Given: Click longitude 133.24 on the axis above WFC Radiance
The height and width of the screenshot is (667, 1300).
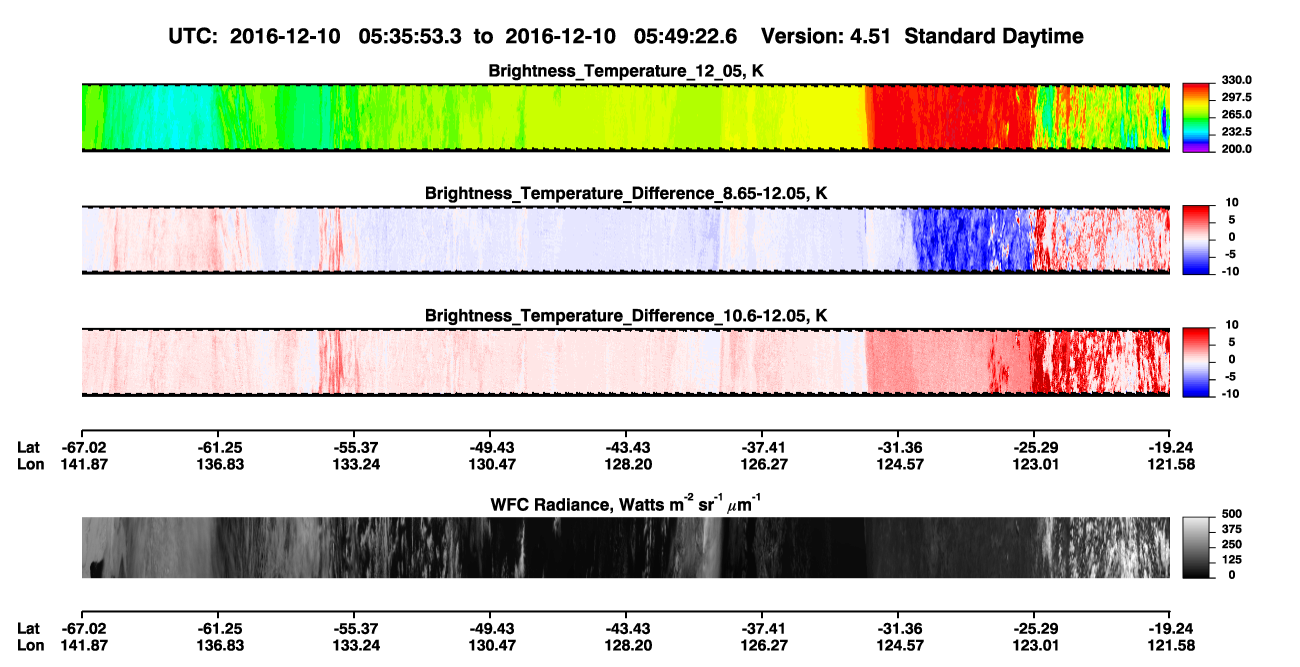Looking at the screenshot, I should coord(356,464).
